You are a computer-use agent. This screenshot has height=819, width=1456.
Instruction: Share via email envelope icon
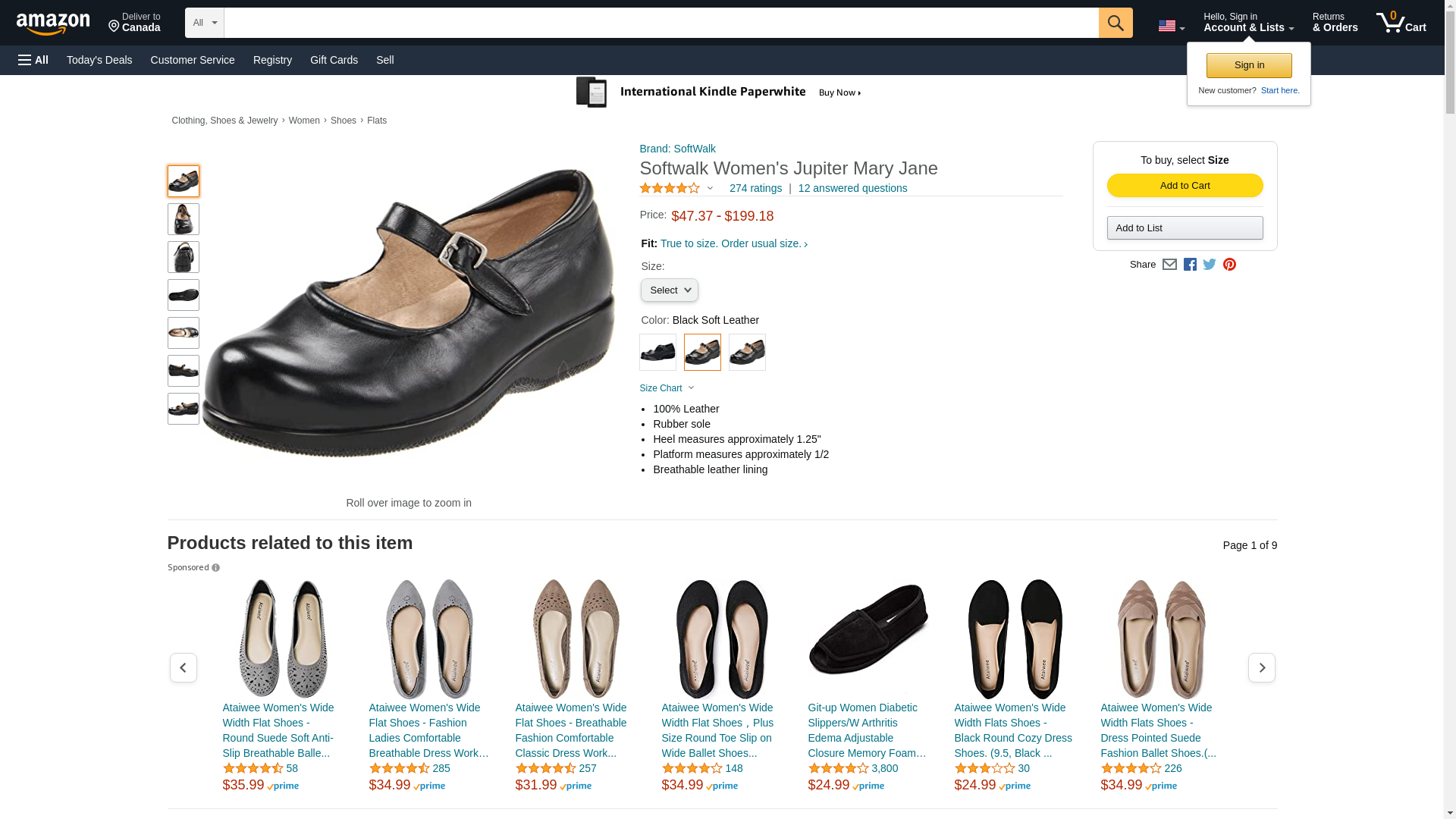click(x=1169, y=265)
